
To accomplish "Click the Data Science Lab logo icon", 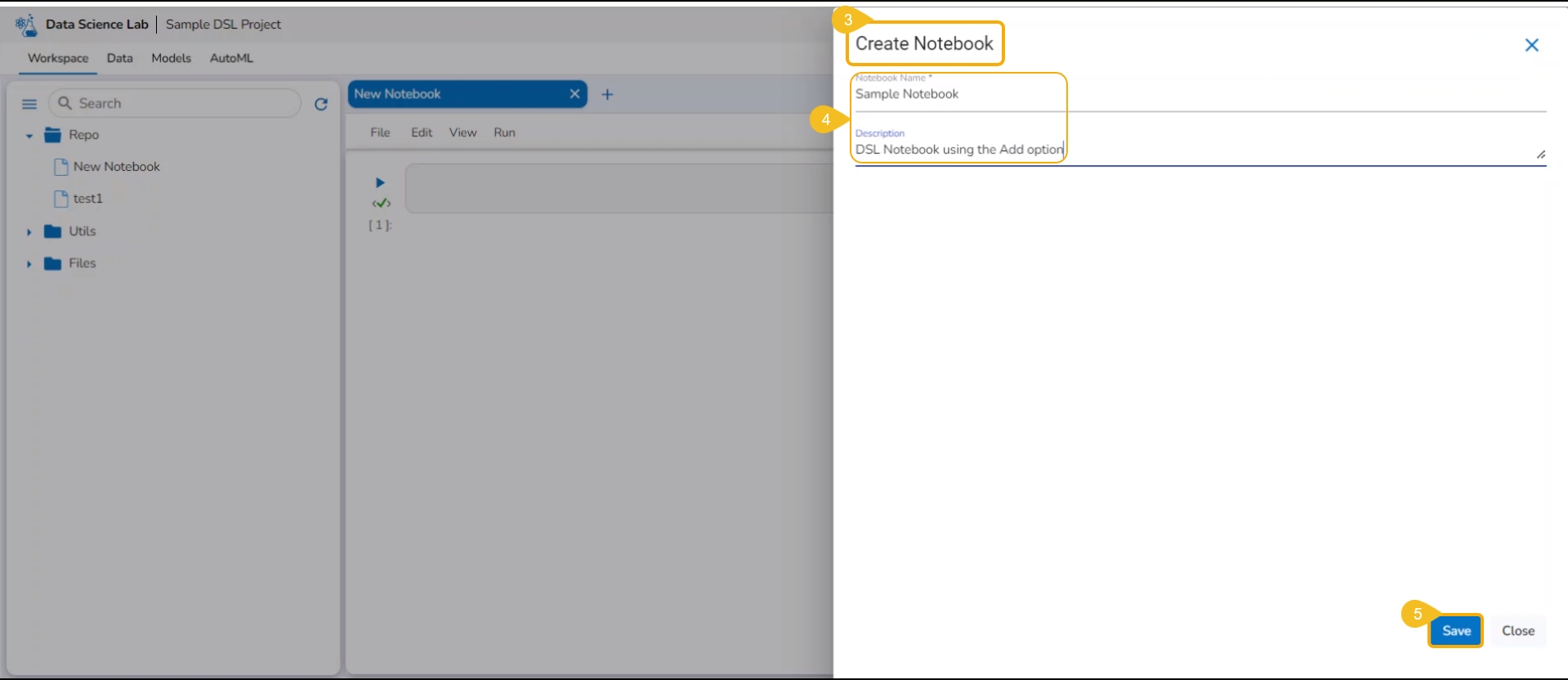I will [x=26, y=25].
